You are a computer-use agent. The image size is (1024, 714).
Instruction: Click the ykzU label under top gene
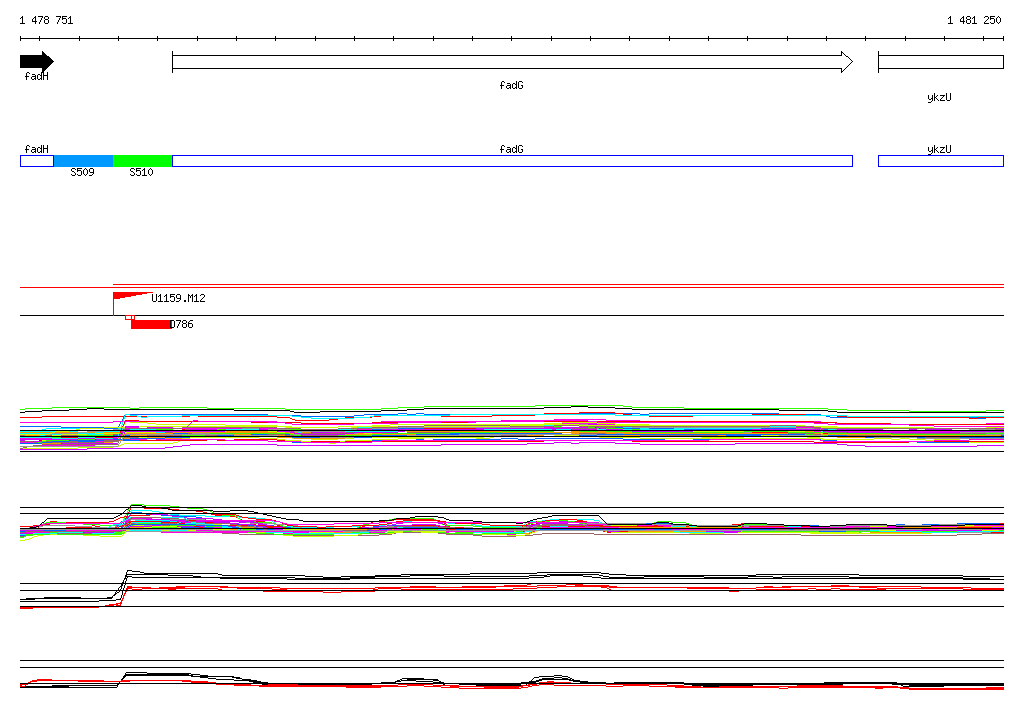tap(939, 97)
